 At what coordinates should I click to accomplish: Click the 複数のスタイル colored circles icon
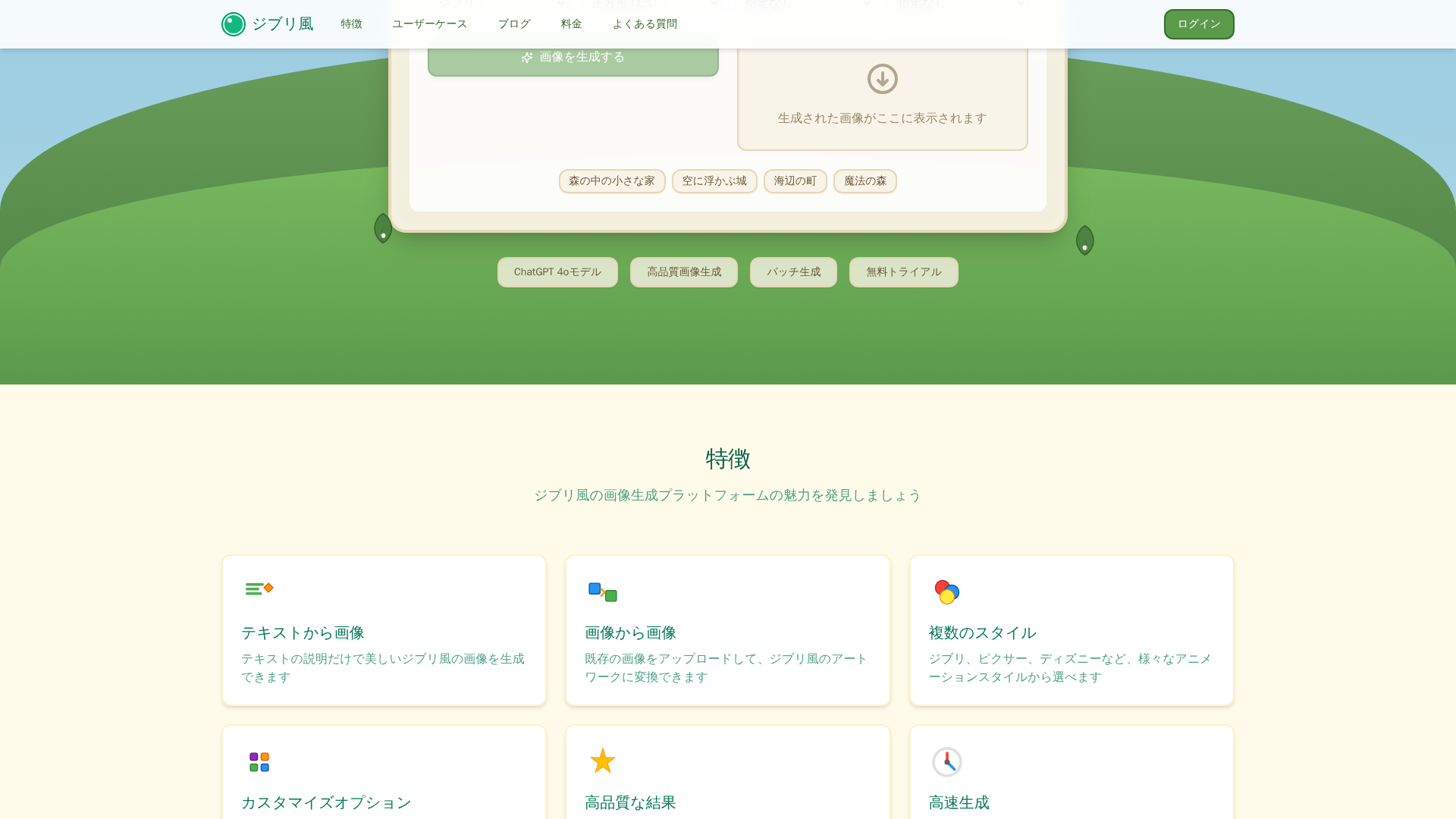(x=946, y=591)
